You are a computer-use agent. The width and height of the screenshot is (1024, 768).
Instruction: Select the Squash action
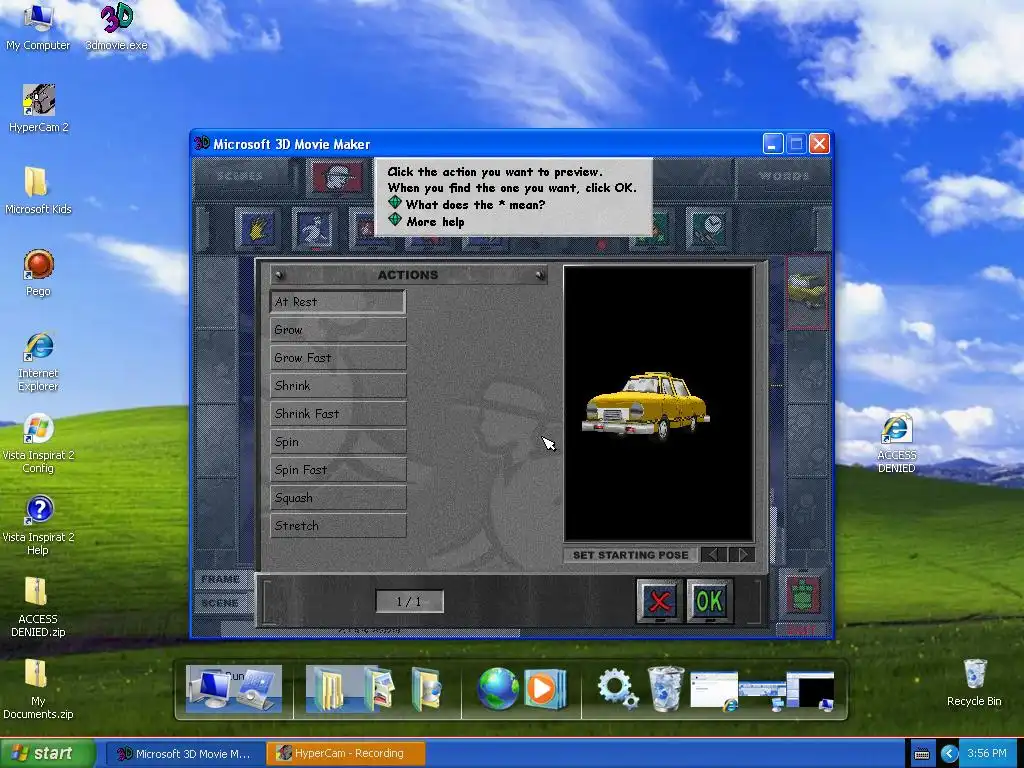point(338,498)
